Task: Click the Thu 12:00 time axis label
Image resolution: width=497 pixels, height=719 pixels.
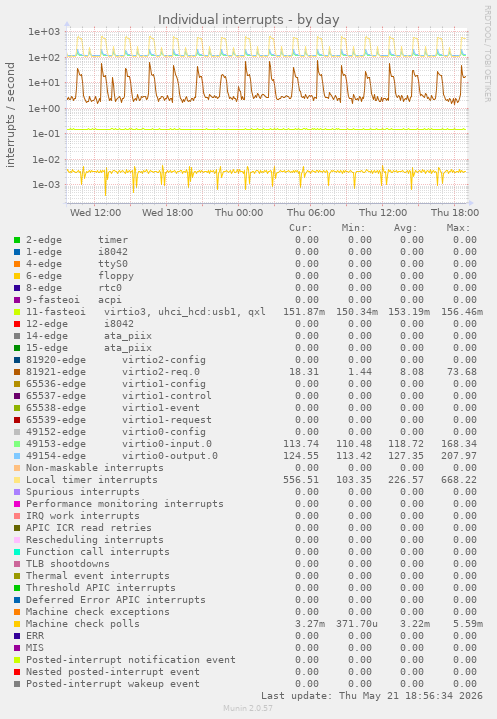Action: [383, 213]
